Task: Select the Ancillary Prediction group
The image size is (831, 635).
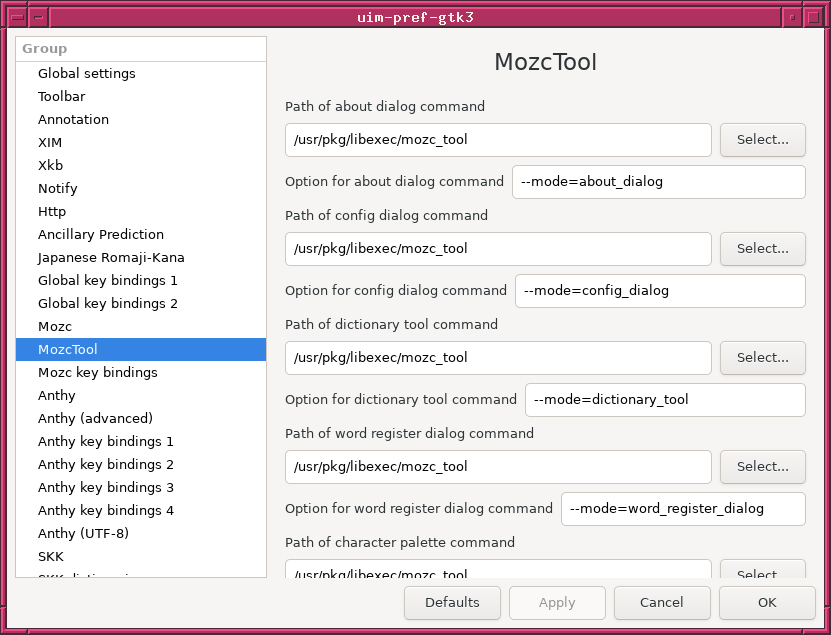Action: click(x=101, y=234)
